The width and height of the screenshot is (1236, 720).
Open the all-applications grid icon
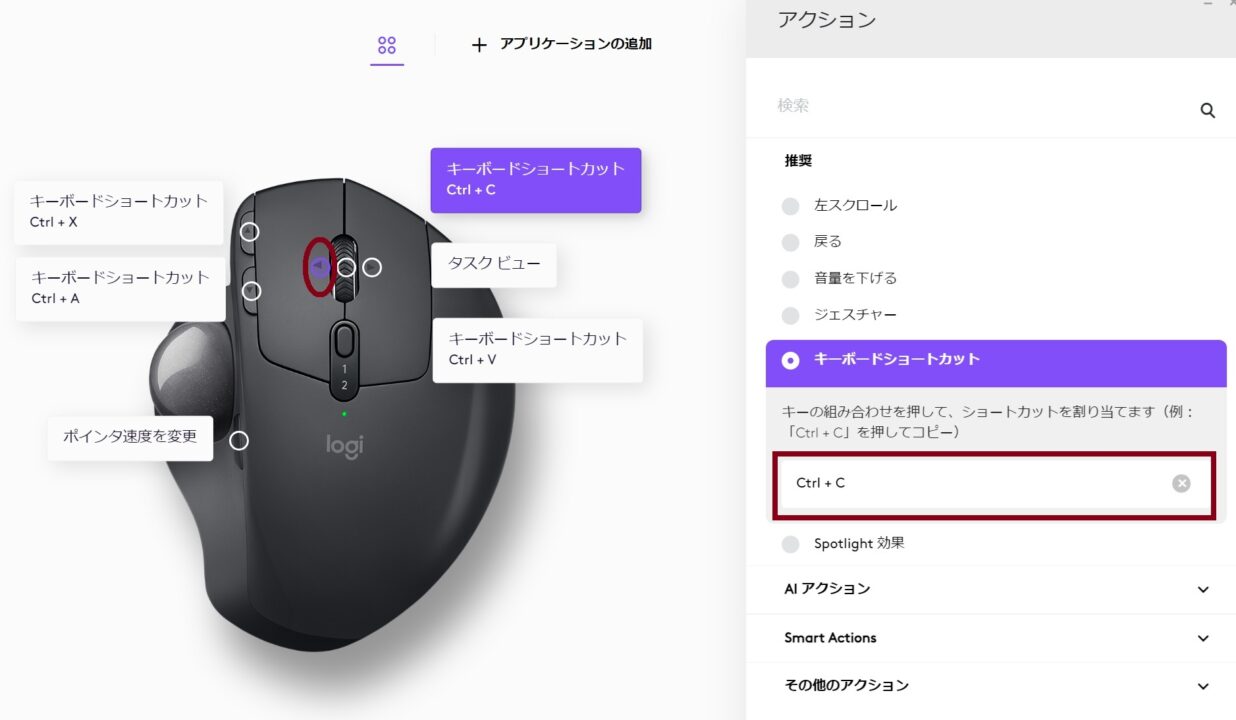387,45
